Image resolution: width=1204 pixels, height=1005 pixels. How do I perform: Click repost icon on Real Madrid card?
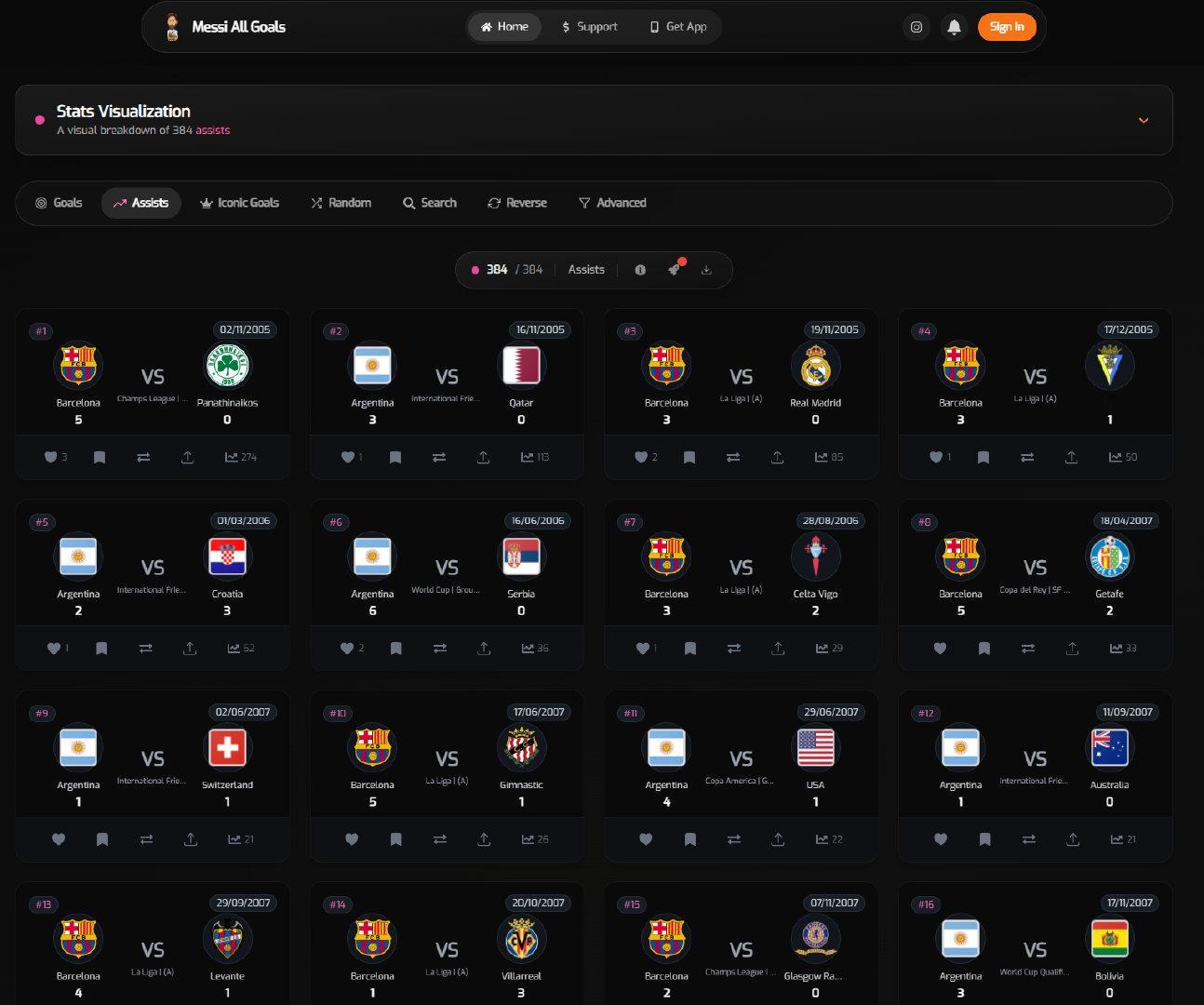(x=733, y=457)
